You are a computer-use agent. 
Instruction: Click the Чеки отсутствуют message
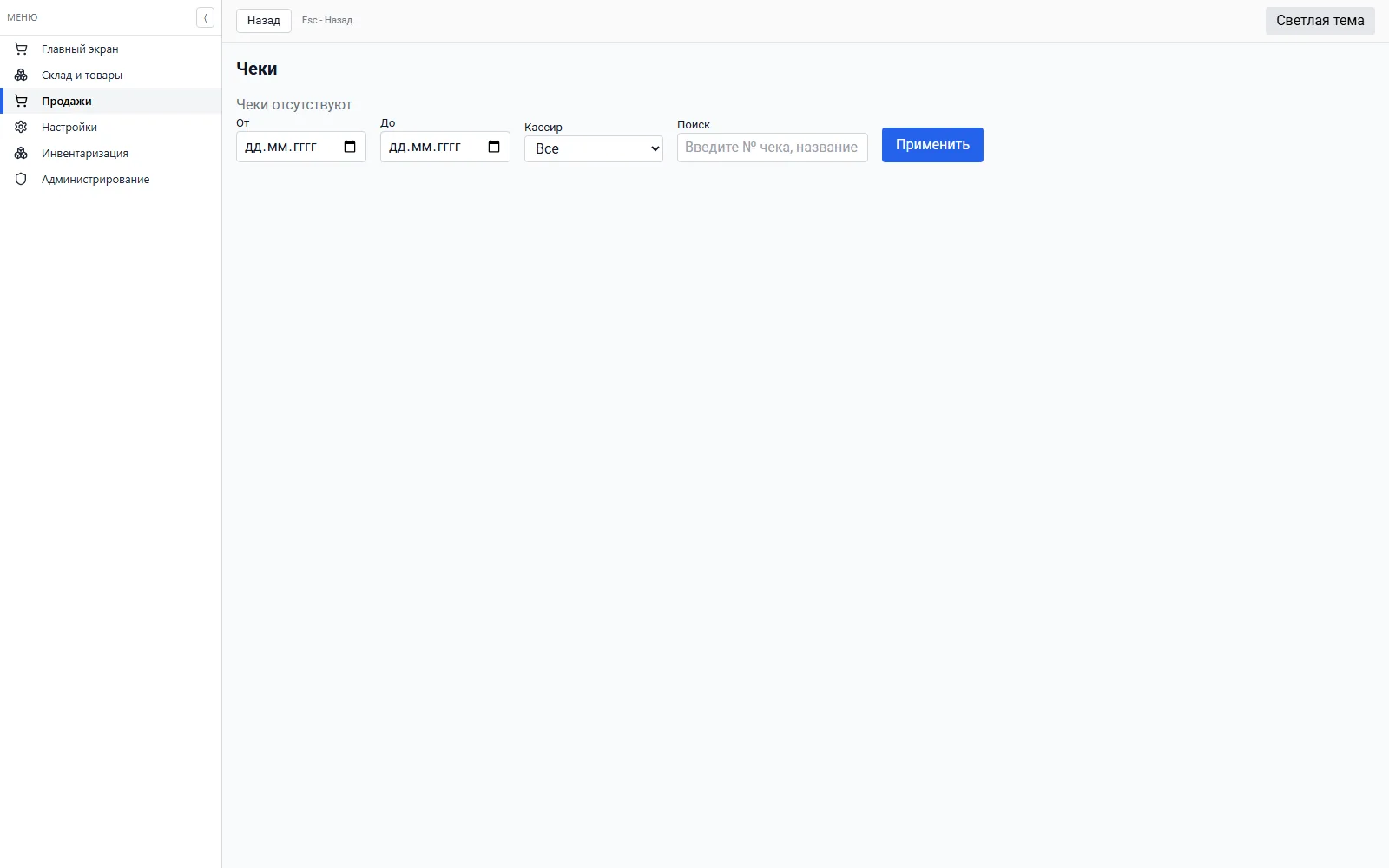click(x=294, y=104)
